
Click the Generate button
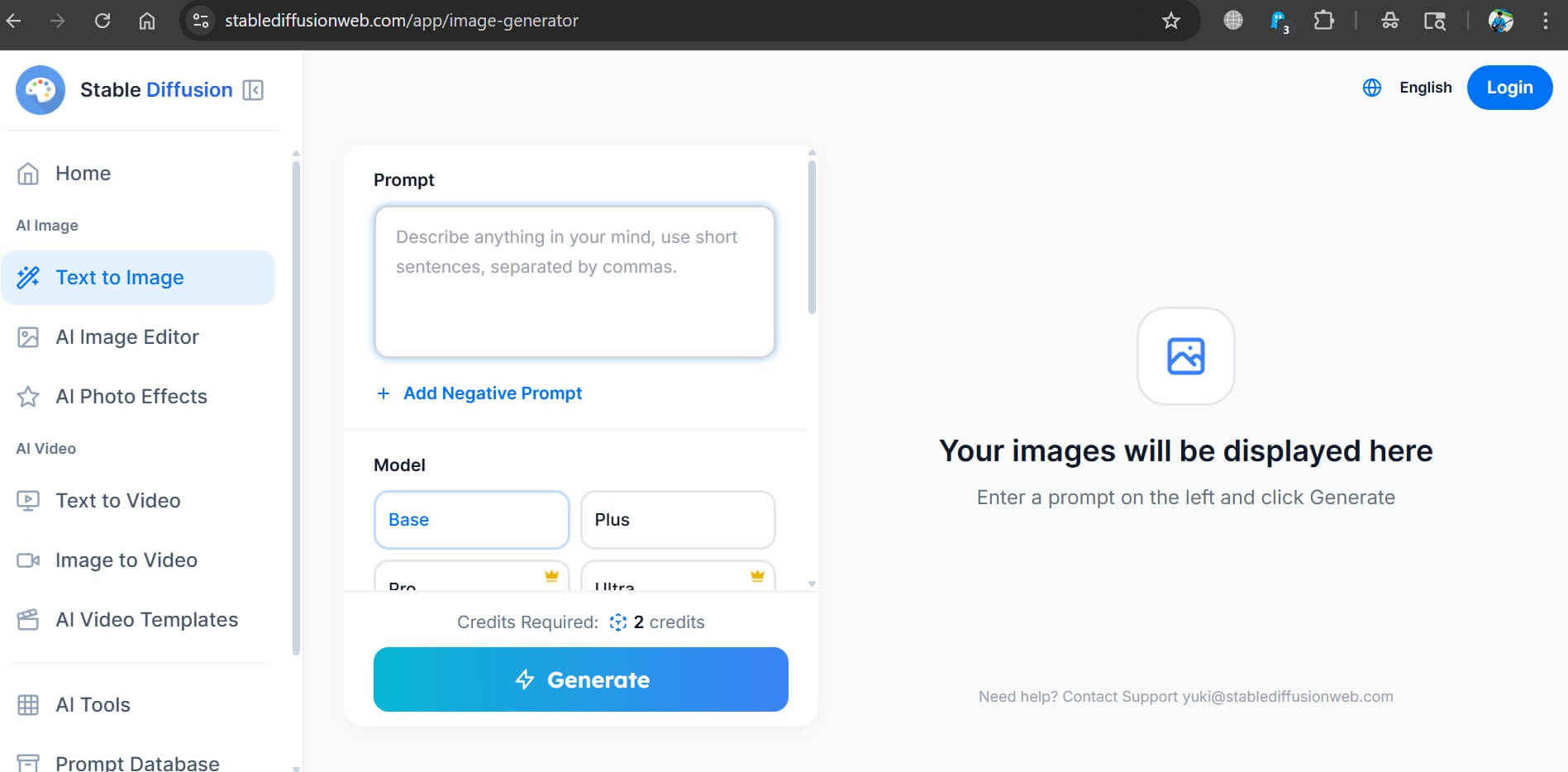pyautogui.click(x=580, y=679)
